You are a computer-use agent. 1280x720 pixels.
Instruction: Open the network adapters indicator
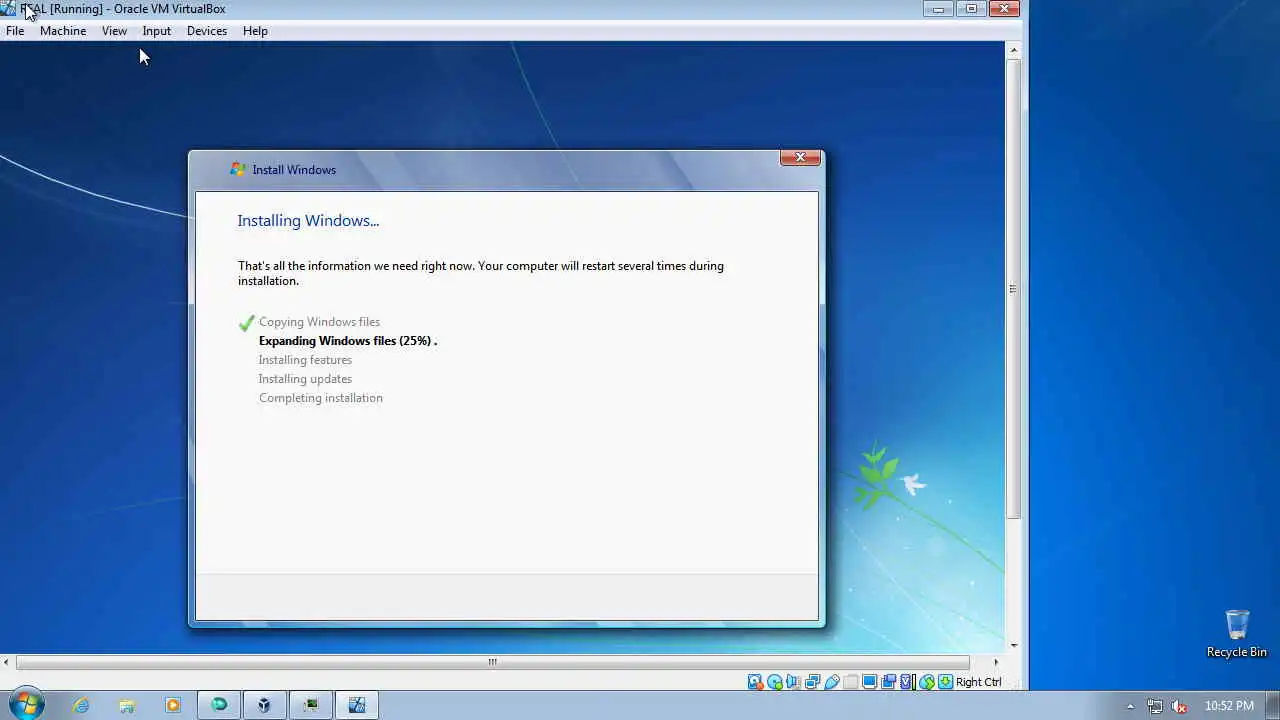(x=813, y=682)
